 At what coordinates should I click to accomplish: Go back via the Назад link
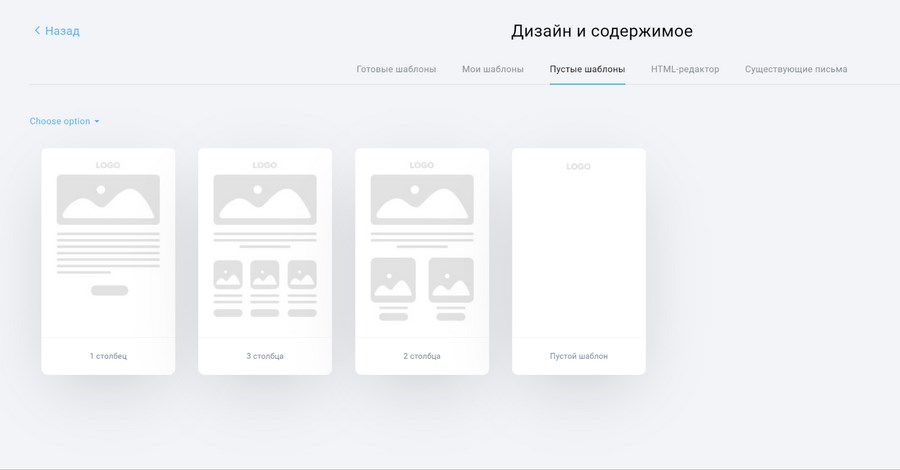pos(62,31)
